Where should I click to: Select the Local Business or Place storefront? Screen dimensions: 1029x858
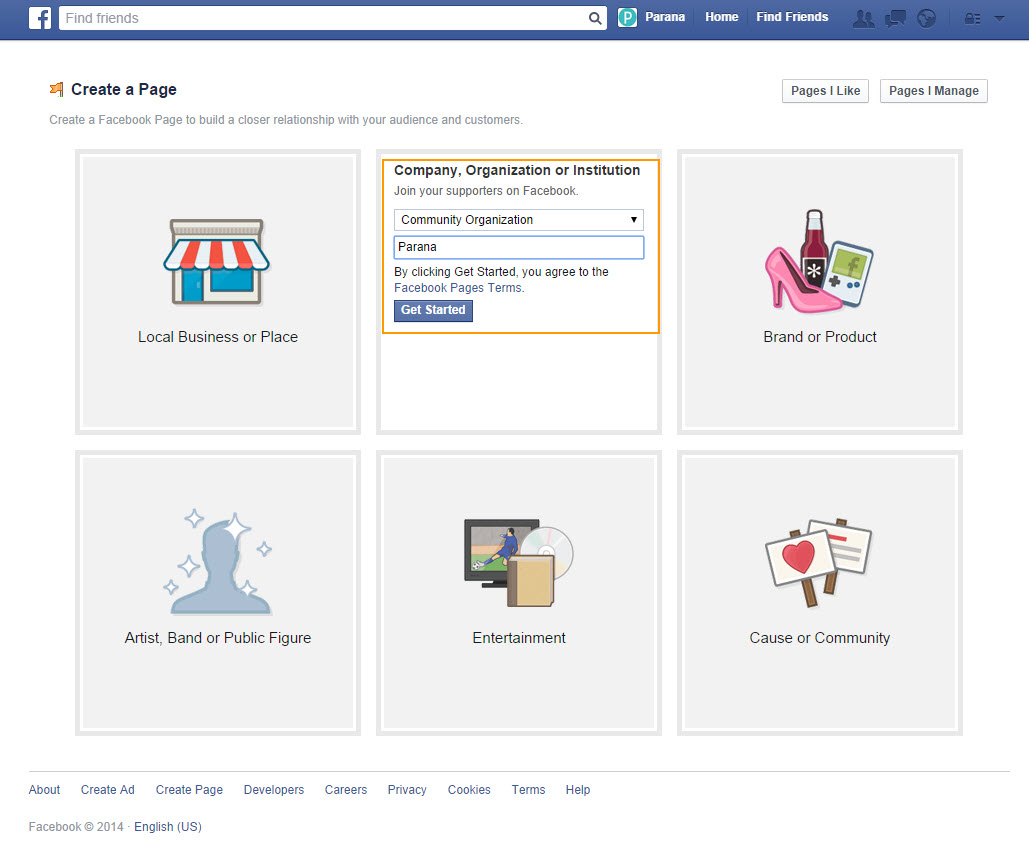point(218,291)
